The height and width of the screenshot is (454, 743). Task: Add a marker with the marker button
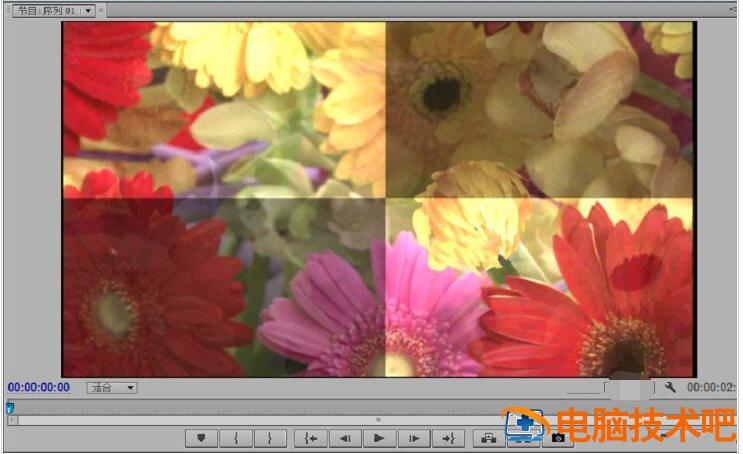(x=201, y=438)
